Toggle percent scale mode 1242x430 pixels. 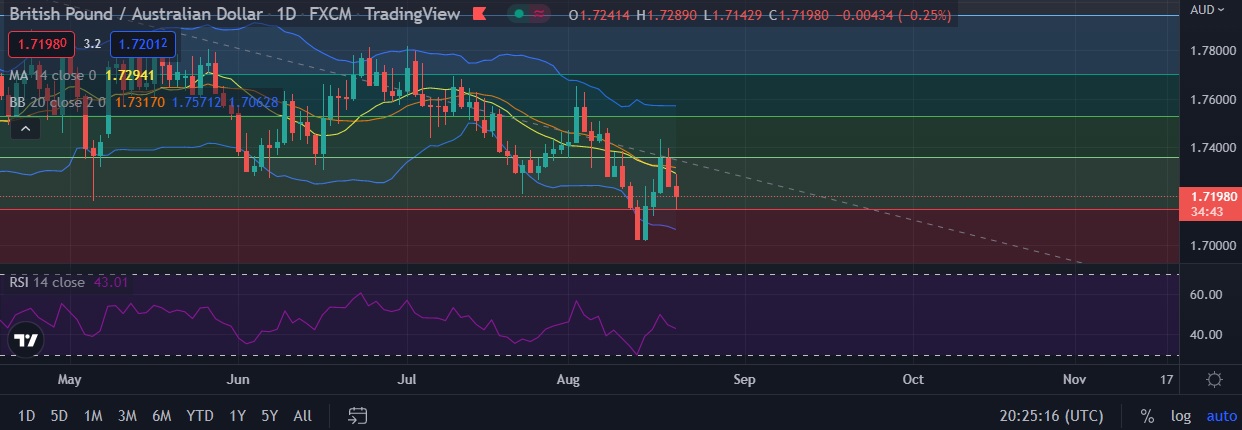(x=1146, y=416)
